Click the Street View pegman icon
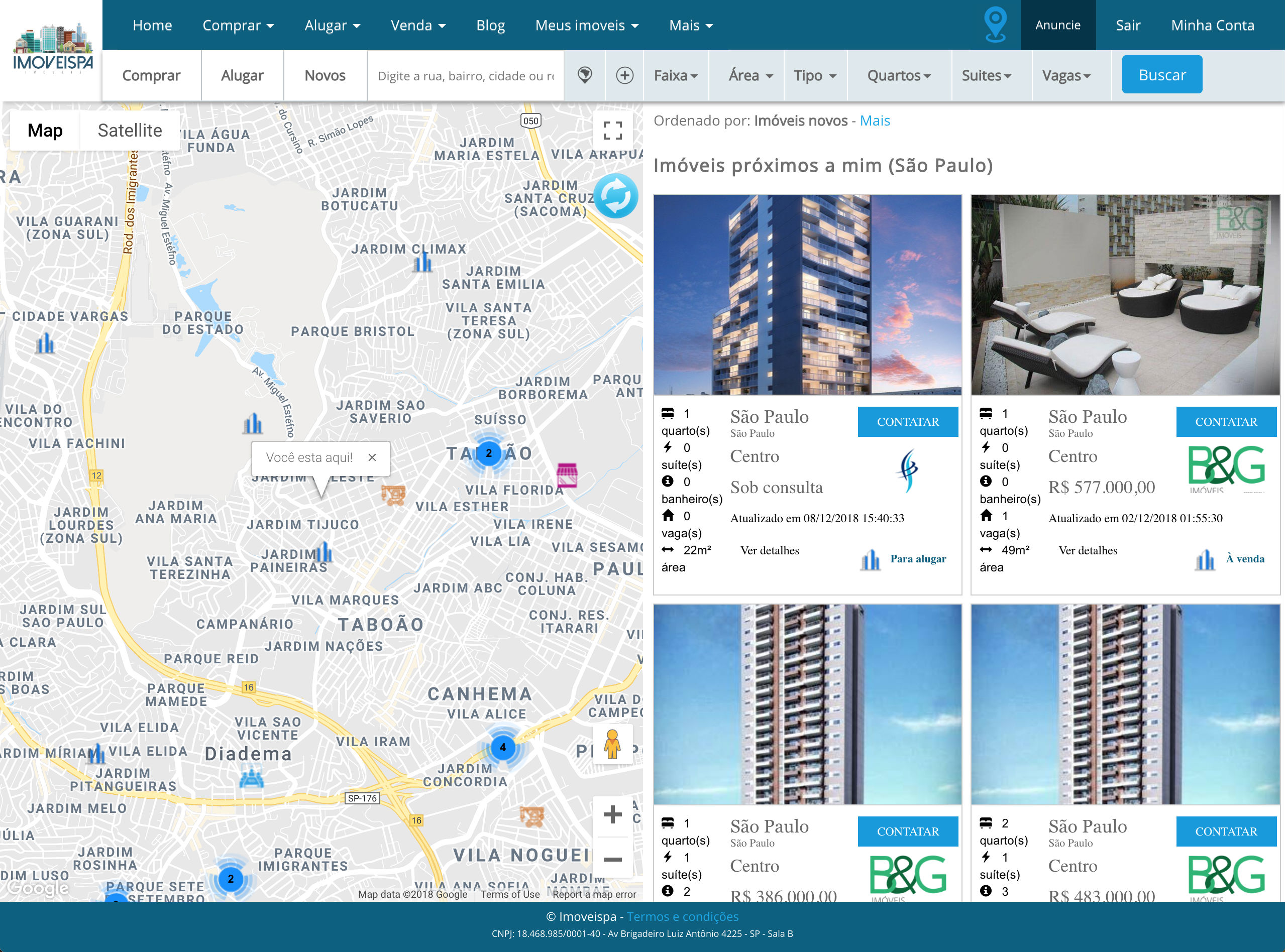Image resolution: width=1285 pixels, height=952 pixels. click(x=612, y=744)
